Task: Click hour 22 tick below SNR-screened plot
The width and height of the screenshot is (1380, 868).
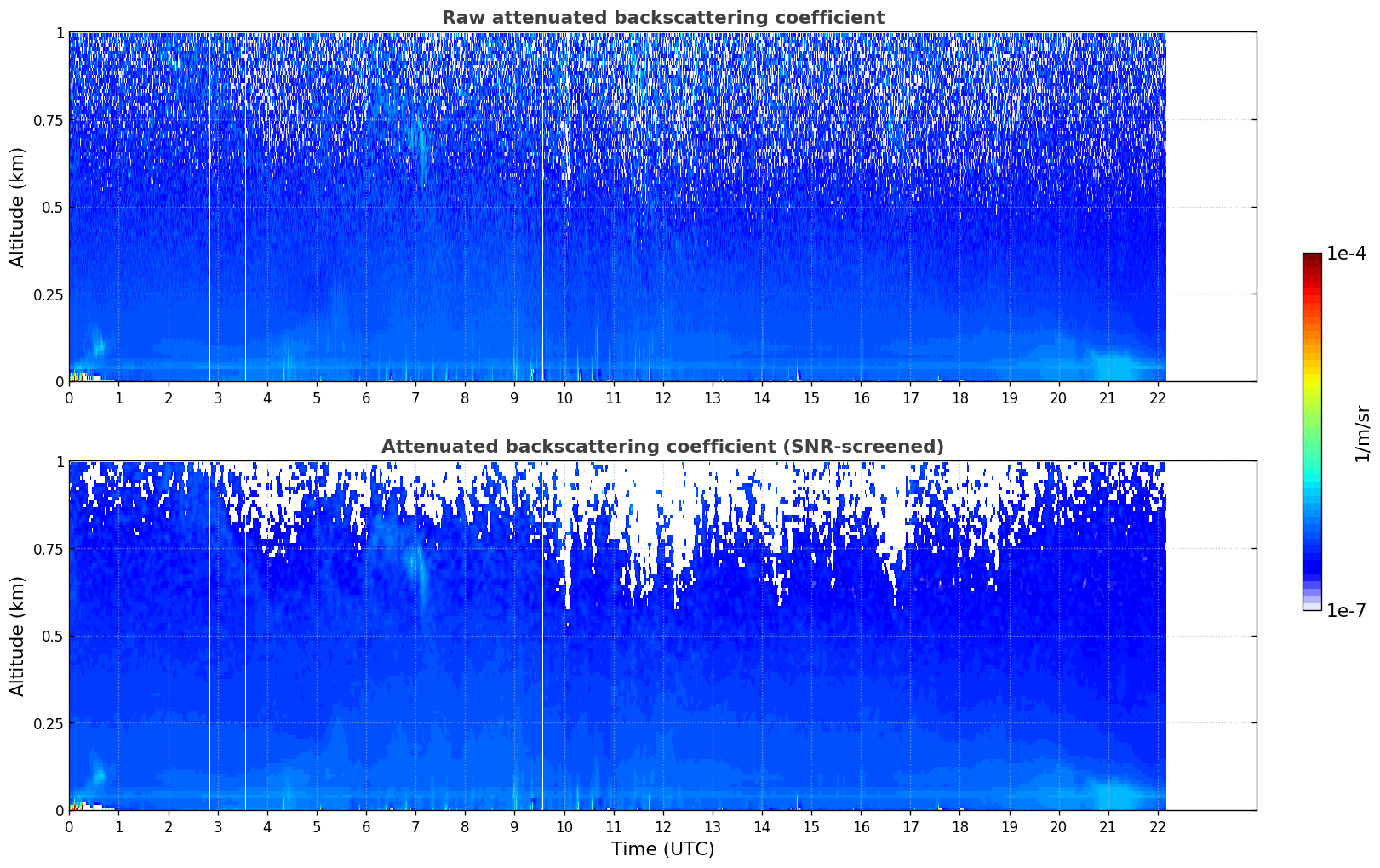Action: point(1158,826)
